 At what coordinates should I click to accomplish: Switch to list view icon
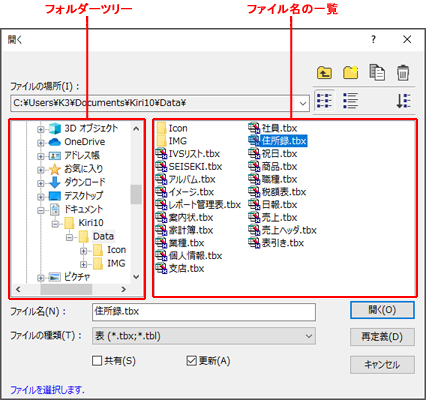324,101
